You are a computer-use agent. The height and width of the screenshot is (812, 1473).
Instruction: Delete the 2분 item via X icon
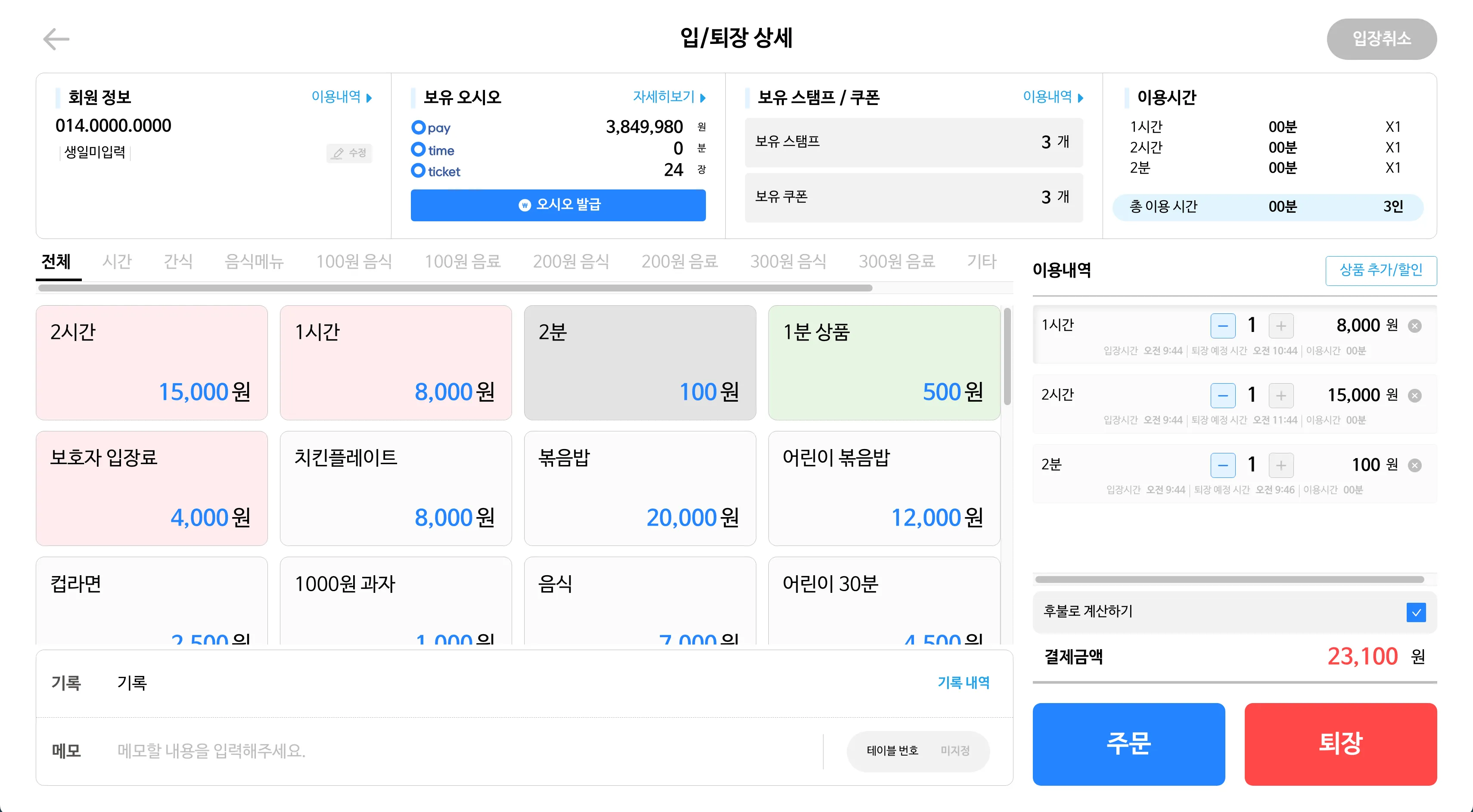point(1415,465)
